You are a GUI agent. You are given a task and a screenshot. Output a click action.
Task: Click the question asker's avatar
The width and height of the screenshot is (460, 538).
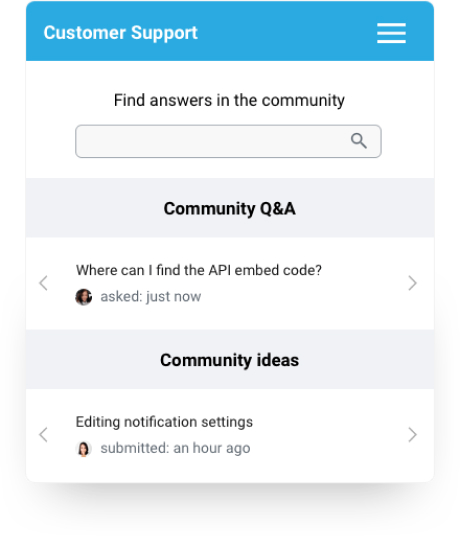(83, 297)
